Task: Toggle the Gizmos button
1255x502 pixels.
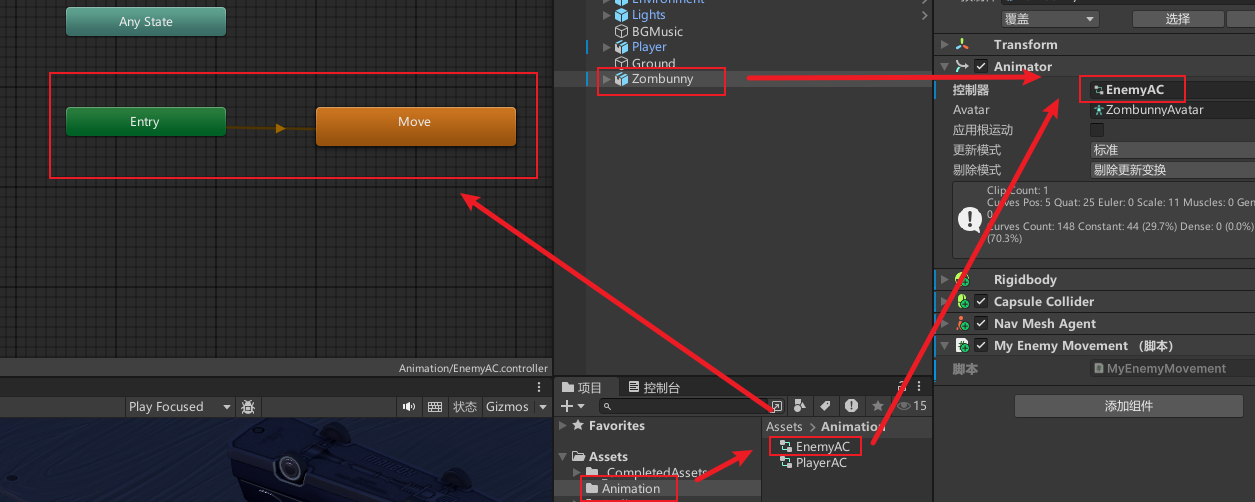Action: [507, 407]
